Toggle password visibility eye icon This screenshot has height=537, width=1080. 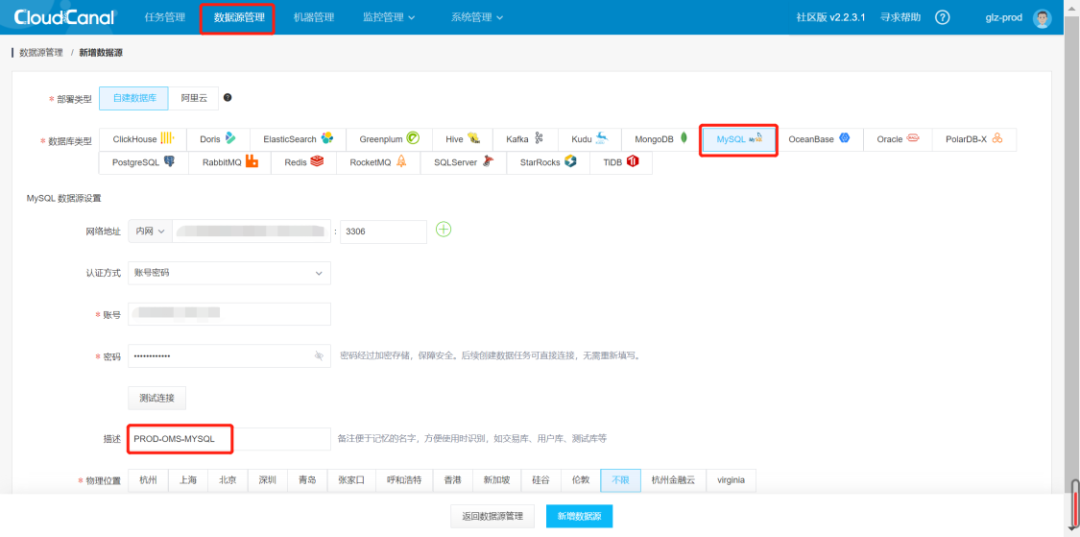click(x=318, y=356)
